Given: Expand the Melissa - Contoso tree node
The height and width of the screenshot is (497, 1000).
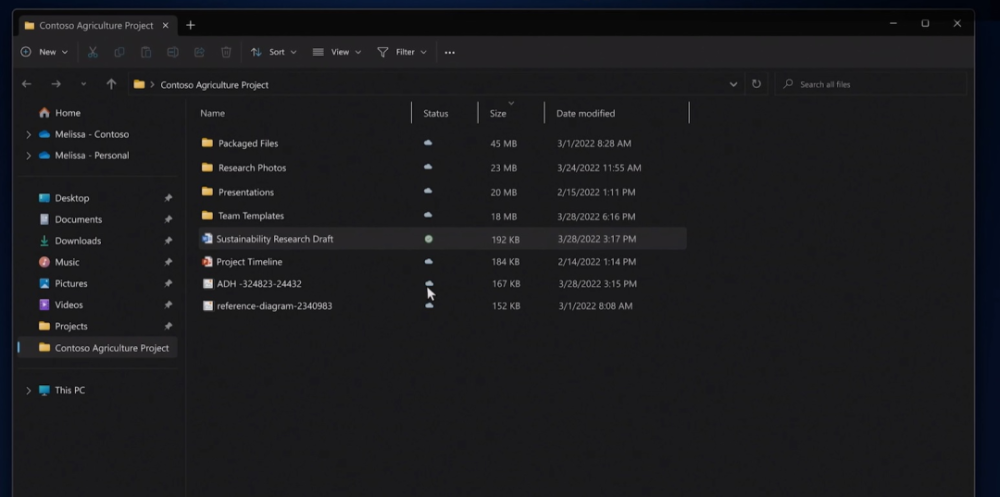Looking at the screenshot, I should [x=28, y=135].
